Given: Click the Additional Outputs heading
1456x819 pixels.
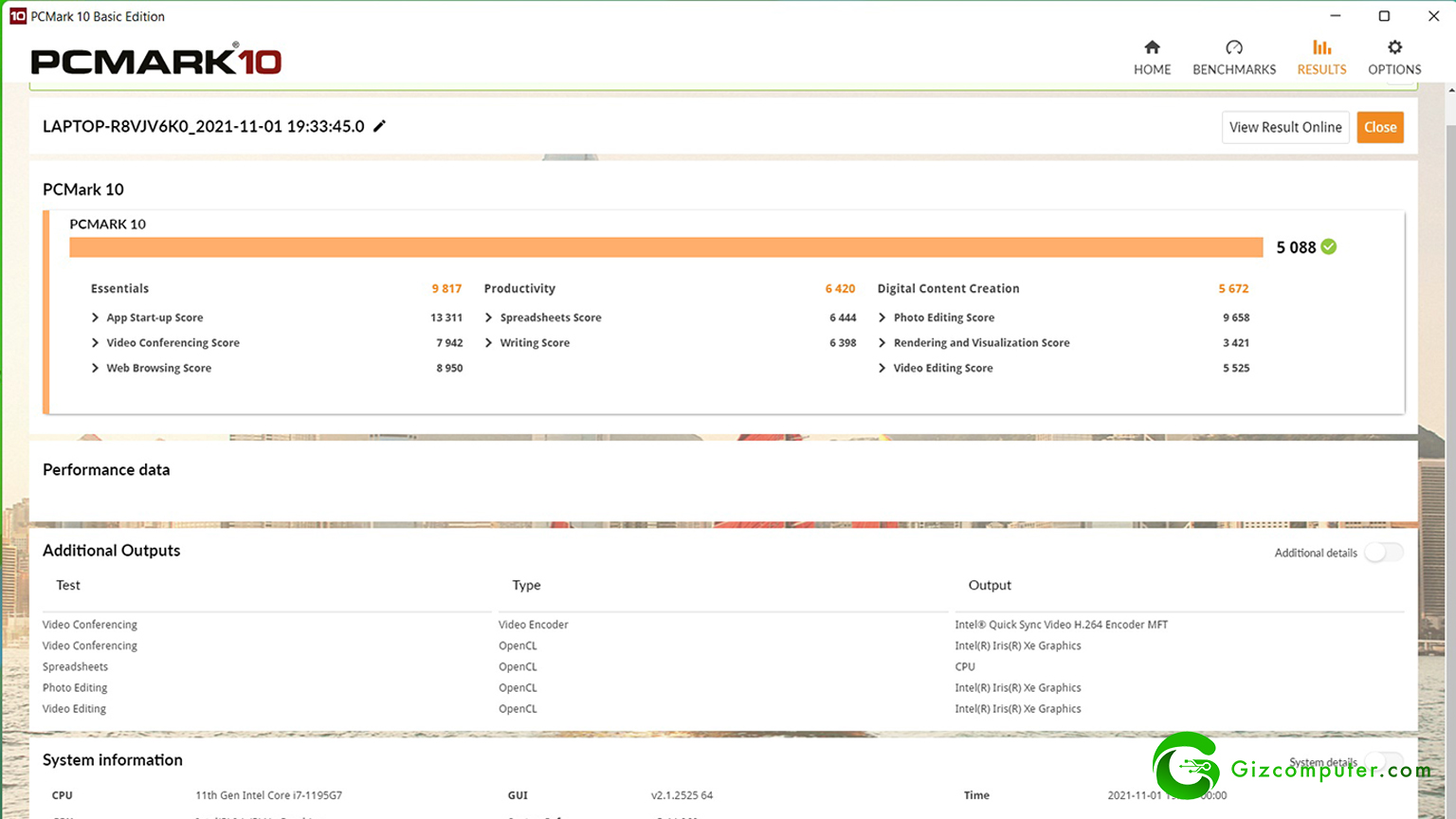Looking at the screenshot, I should (x=111, y=551).
